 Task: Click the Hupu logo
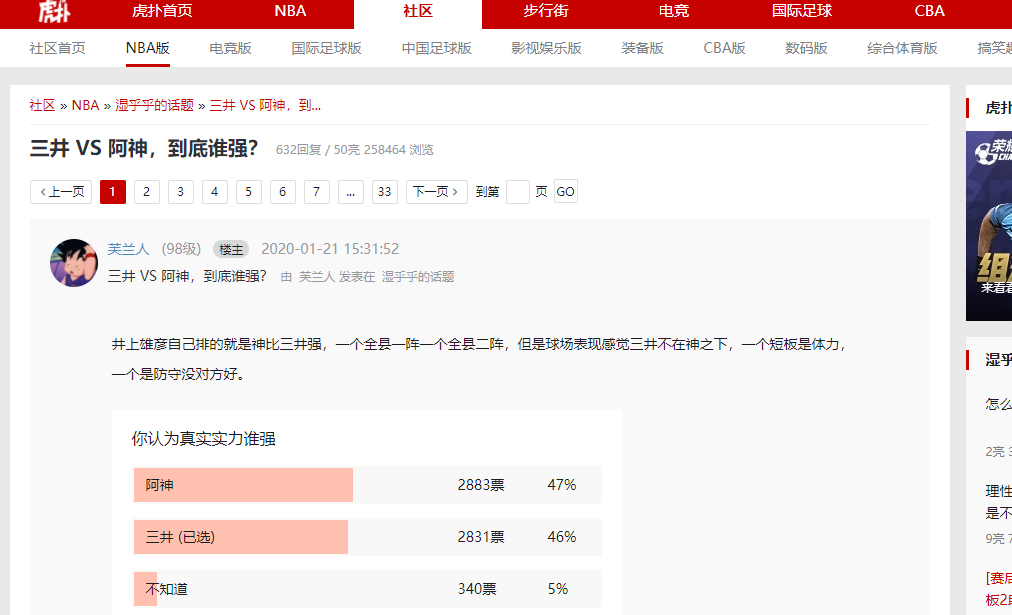click(54, 11)
